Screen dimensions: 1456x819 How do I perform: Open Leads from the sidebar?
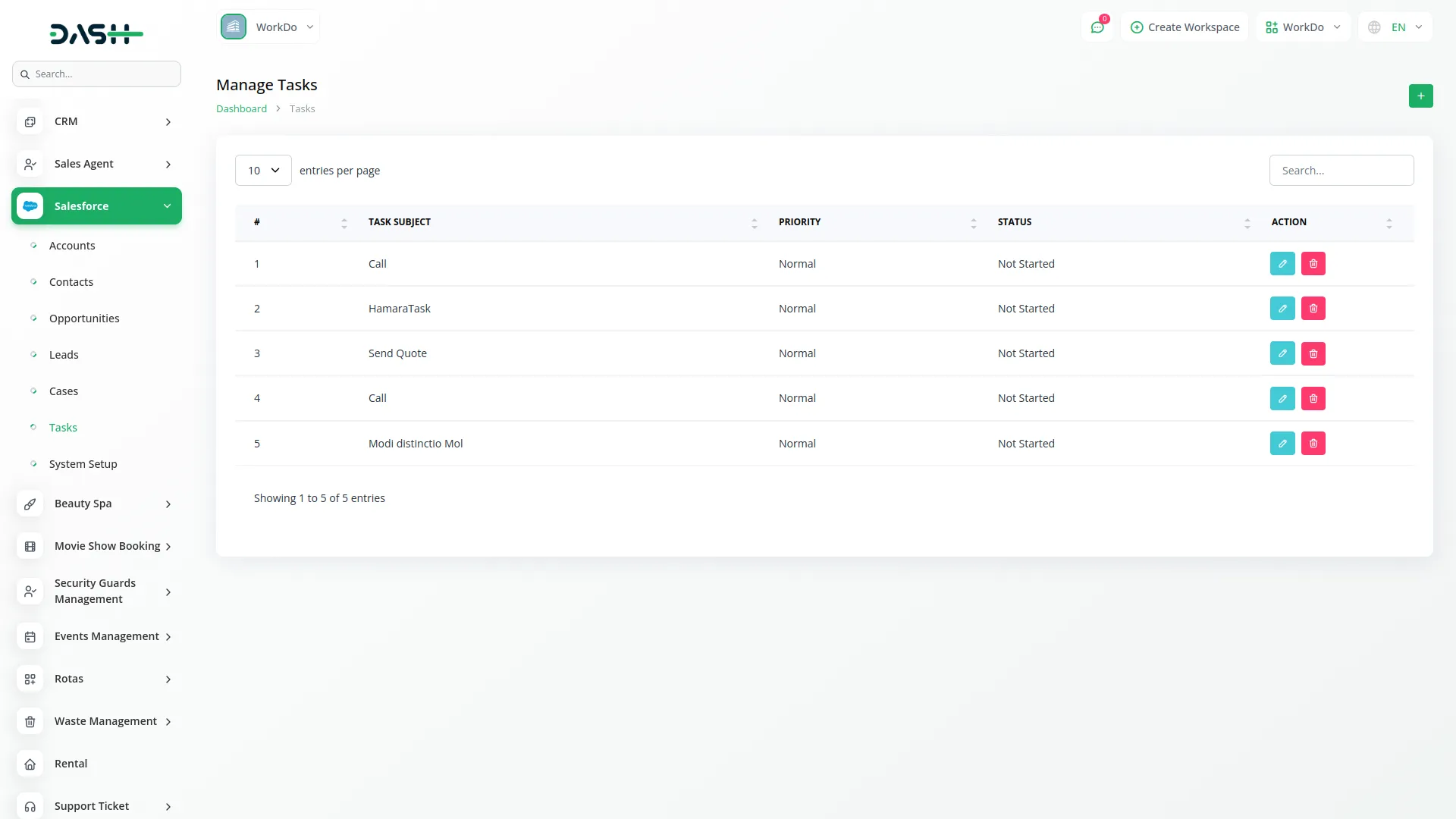point(64,354)
